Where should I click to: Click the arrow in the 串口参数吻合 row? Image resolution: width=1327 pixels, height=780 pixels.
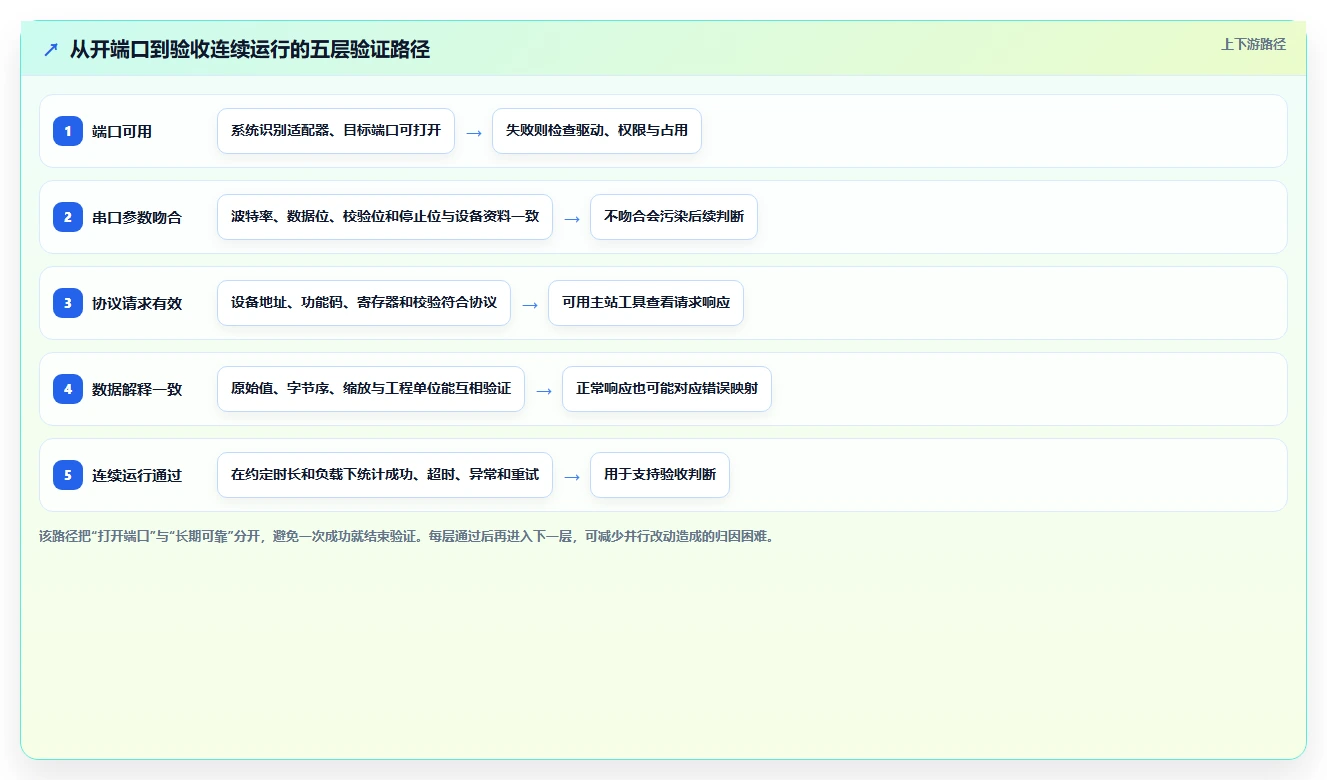[572, 218]
